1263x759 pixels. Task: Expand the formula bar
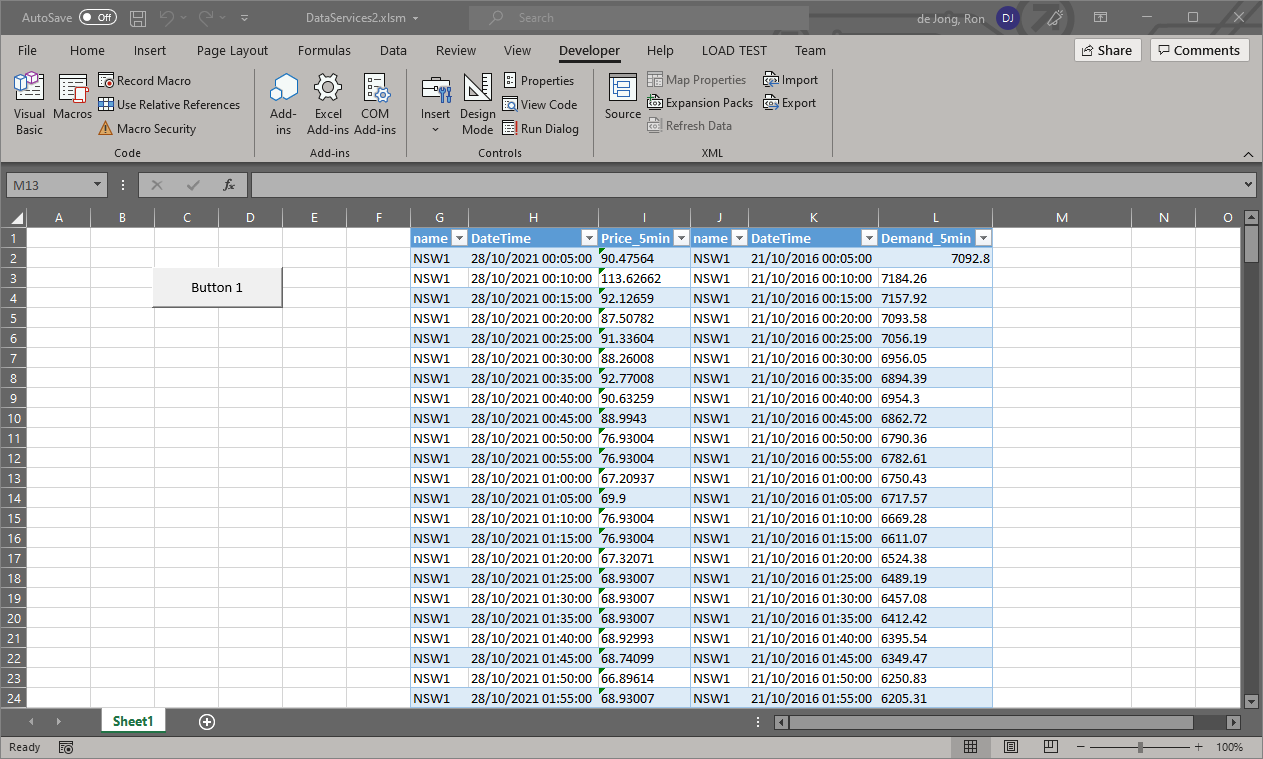click(1248, 185)
